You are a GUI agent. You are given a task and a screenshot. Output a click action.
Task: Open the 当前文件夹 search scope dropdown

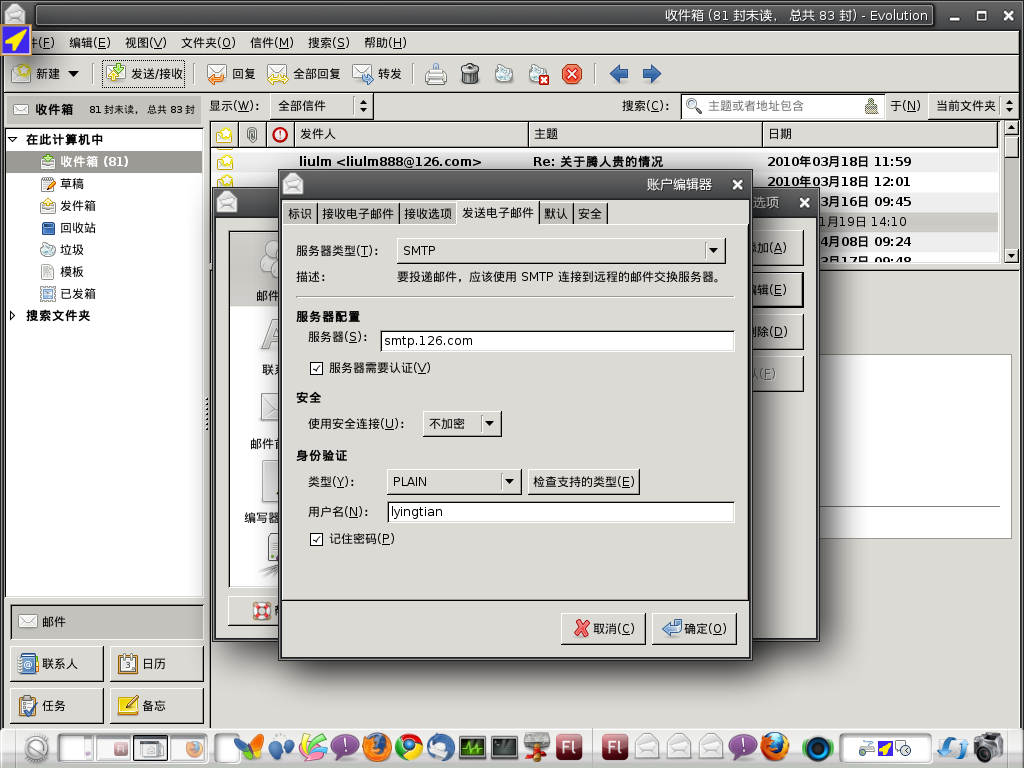click(972, 106)
